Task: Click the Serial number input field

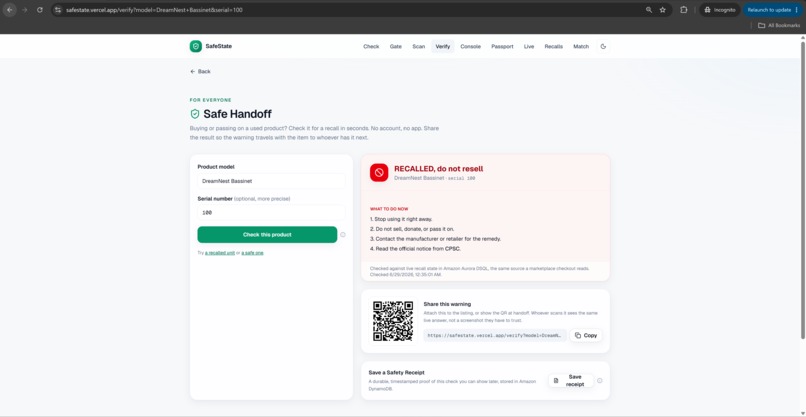Action: (x=271, y=212)
